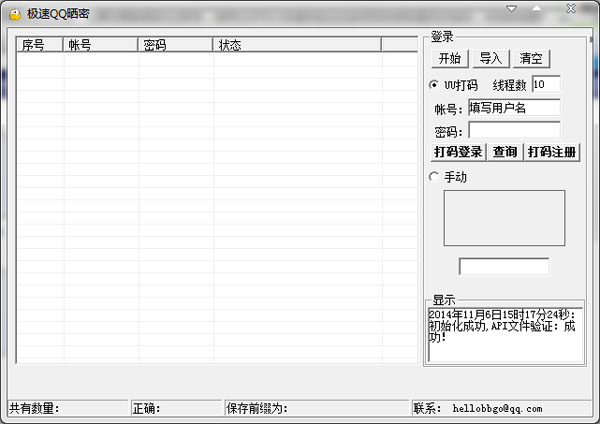Screen dimensions: 600x424
Task: Click the 密码 password field
Action: tap(514, 130)
